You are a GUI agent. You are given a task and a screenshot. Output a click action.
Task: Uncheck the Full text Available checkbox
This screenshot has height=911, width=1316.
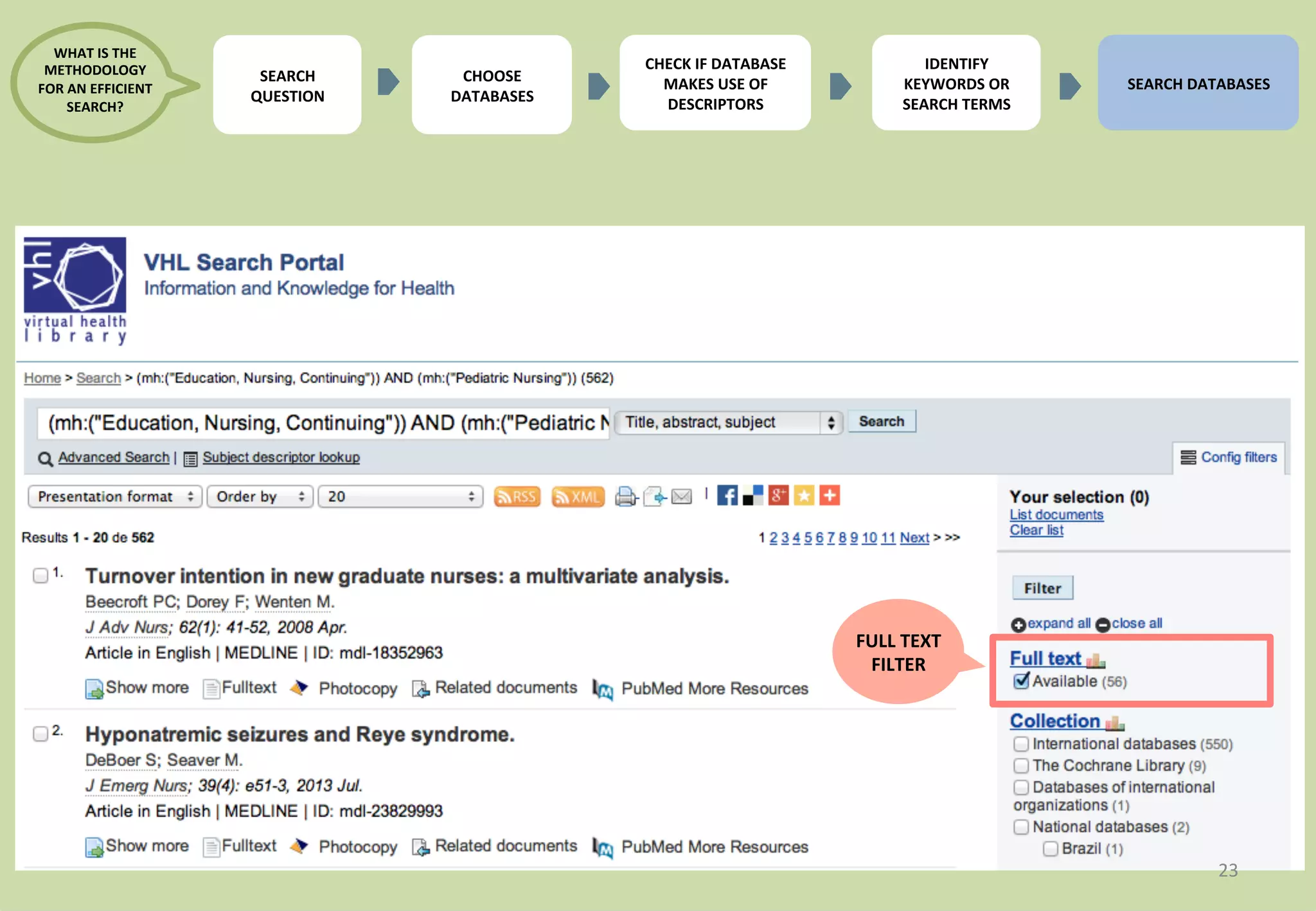pos(1021,680)
